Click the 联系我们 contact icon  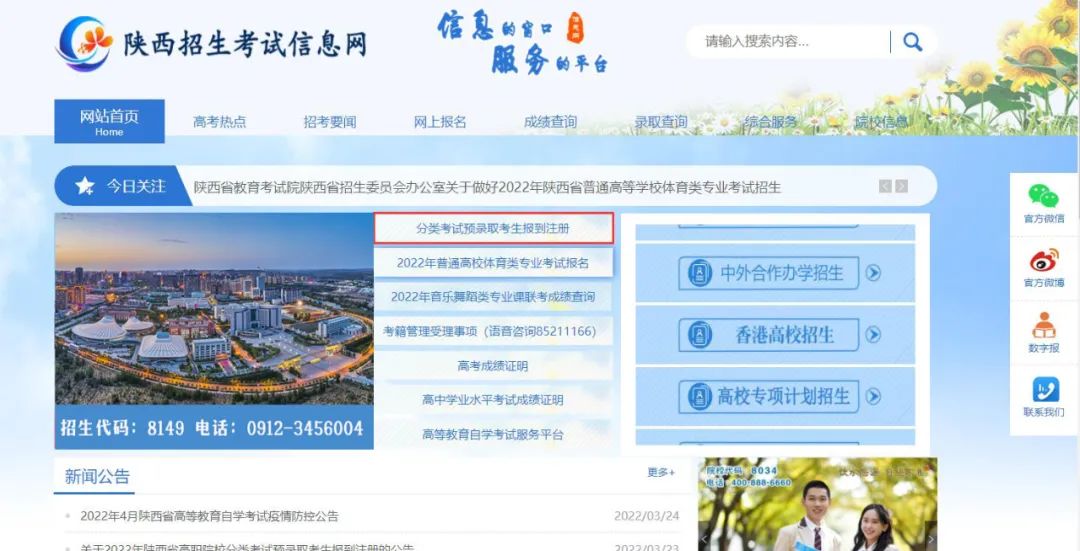[x=1043, y=391]
